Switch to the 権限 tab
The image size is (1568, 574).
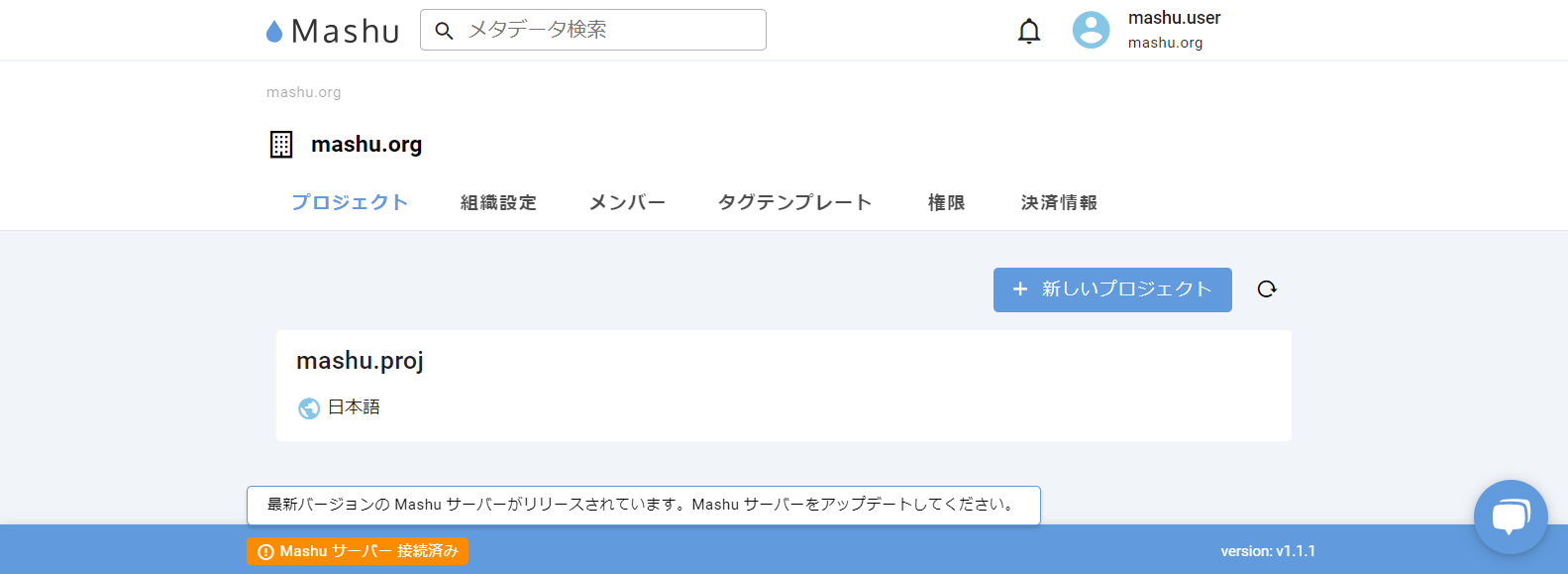click(x=946, y=202)
